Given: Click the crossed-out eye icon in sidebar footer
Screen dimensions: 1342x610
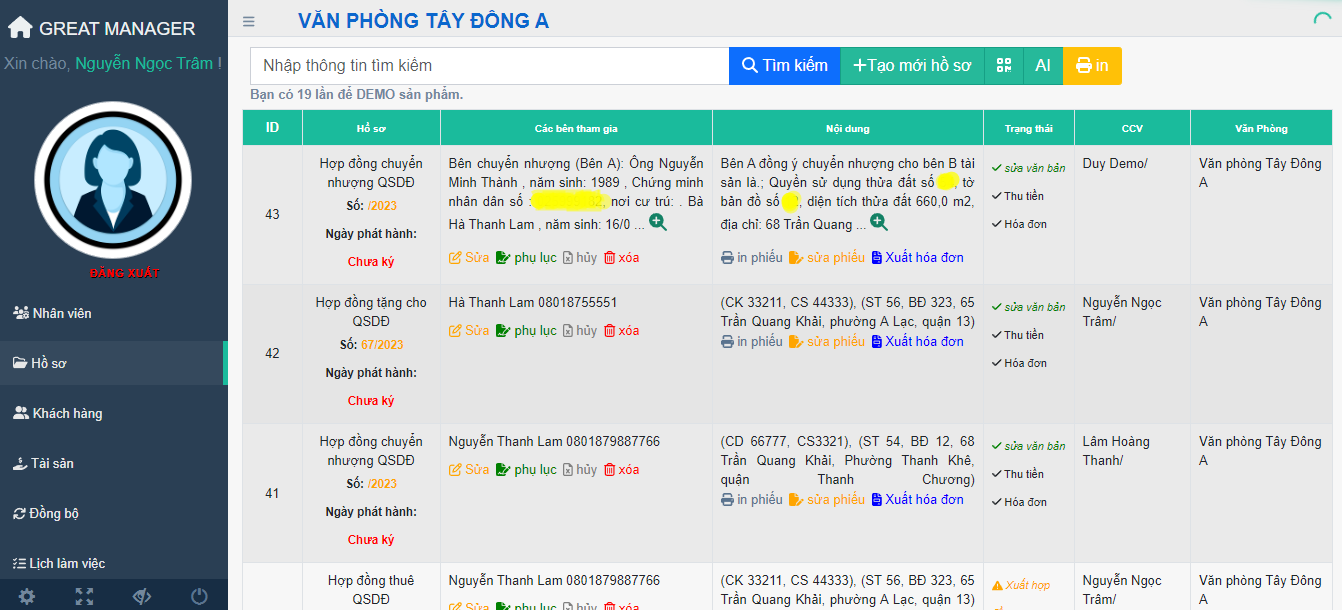Looking at the screenshot, I should tap(142, 596).
